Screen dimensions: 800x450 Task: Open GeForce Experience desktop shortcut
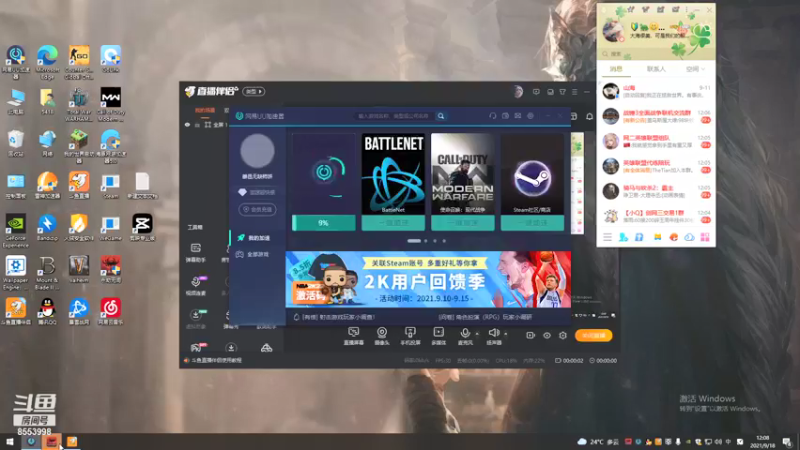(x=16, y=231)
